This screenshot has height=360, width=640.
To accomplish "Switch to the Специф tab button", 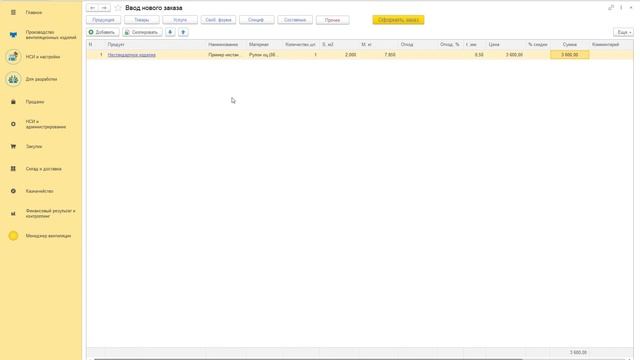I will point(256,20).
